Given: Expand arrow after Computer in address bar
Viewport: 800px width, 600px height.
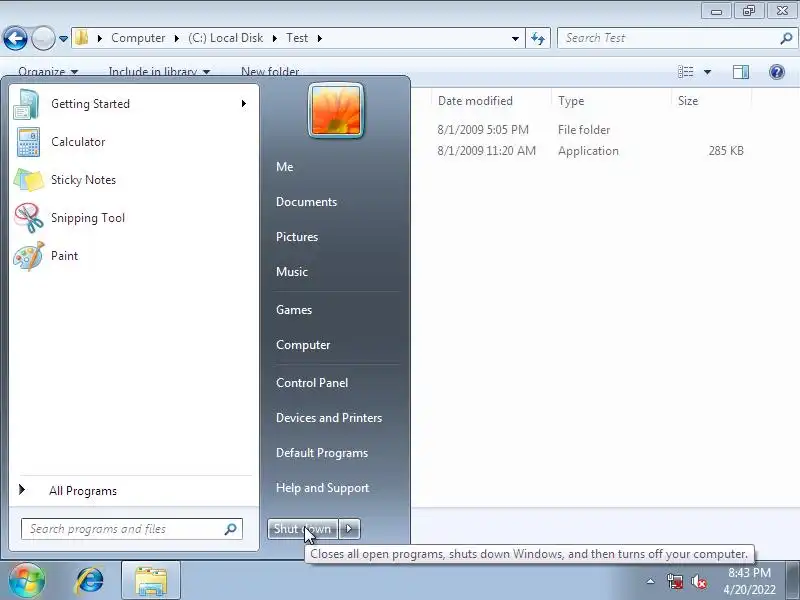Looking at the screenshot, I should 177,38.
